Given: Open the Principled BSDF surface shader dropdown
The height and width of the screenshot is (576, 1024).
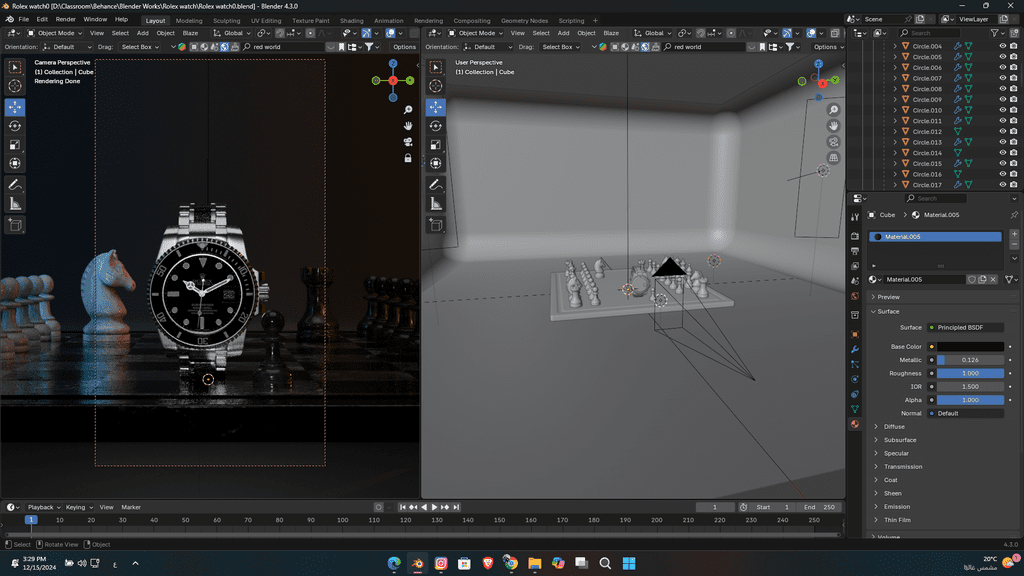Looking at the screenshot, I should (x=965, y=327).
